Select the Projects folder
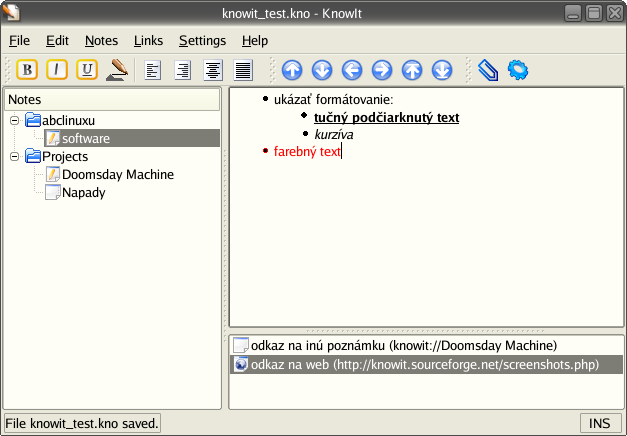The height and width of the screenshot is (436, 627). [65, 156]
